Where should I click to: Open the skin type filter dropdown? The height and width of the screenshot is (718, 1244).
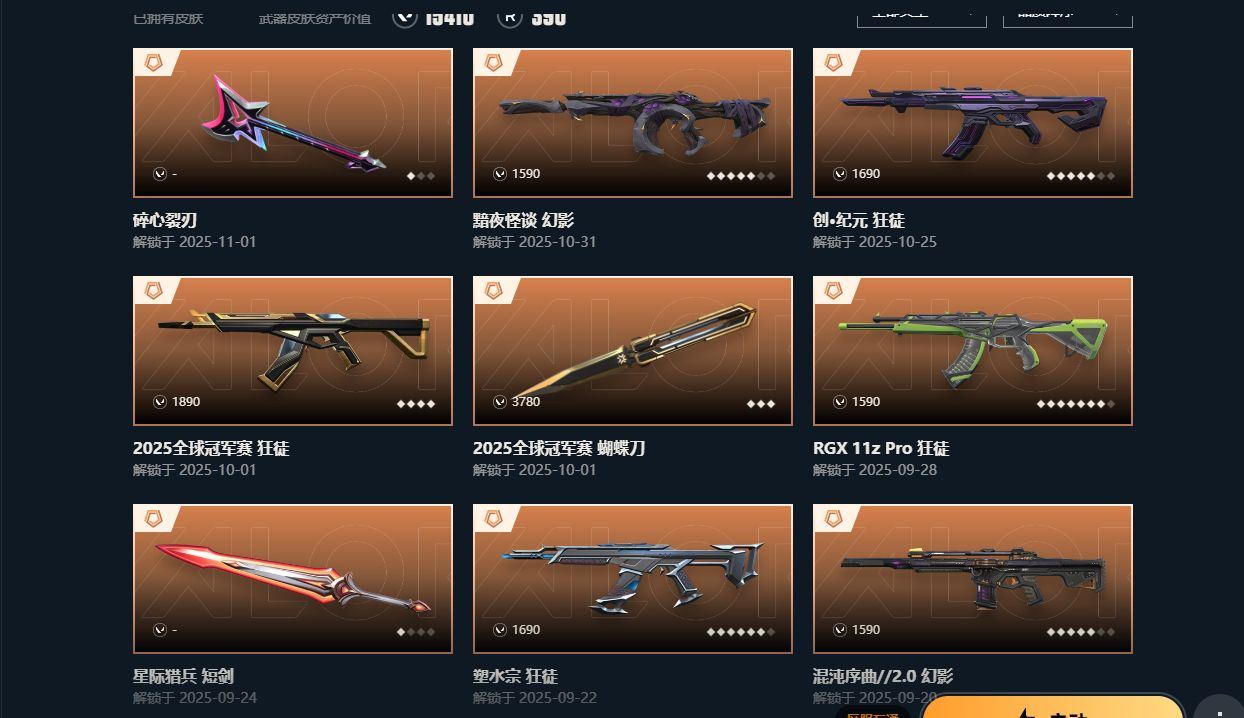click(x=922, y=14)
